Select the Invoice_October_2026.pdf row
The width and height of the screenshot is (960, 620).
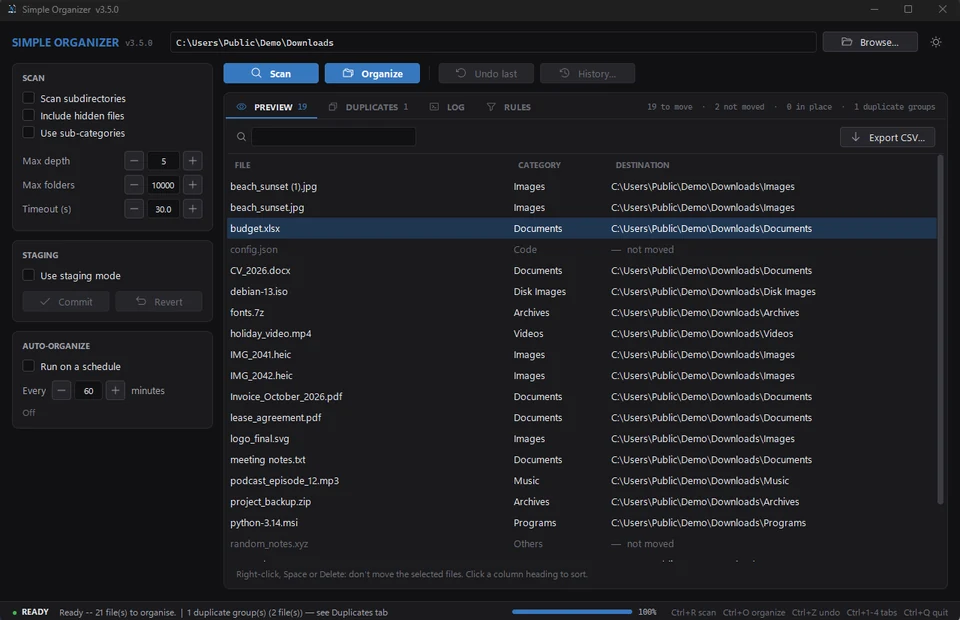[582, 397]
